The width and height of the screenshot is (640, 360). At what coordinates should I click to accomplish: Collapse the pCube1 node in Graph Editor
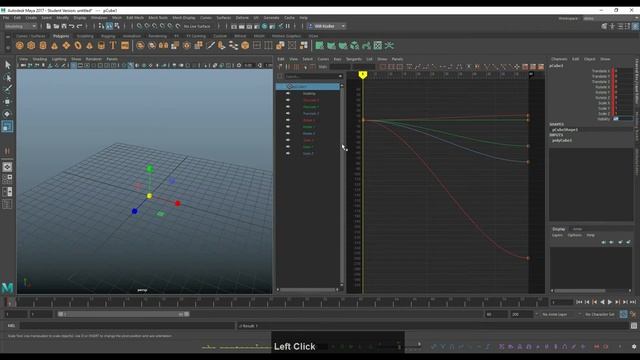click(289, 87)
